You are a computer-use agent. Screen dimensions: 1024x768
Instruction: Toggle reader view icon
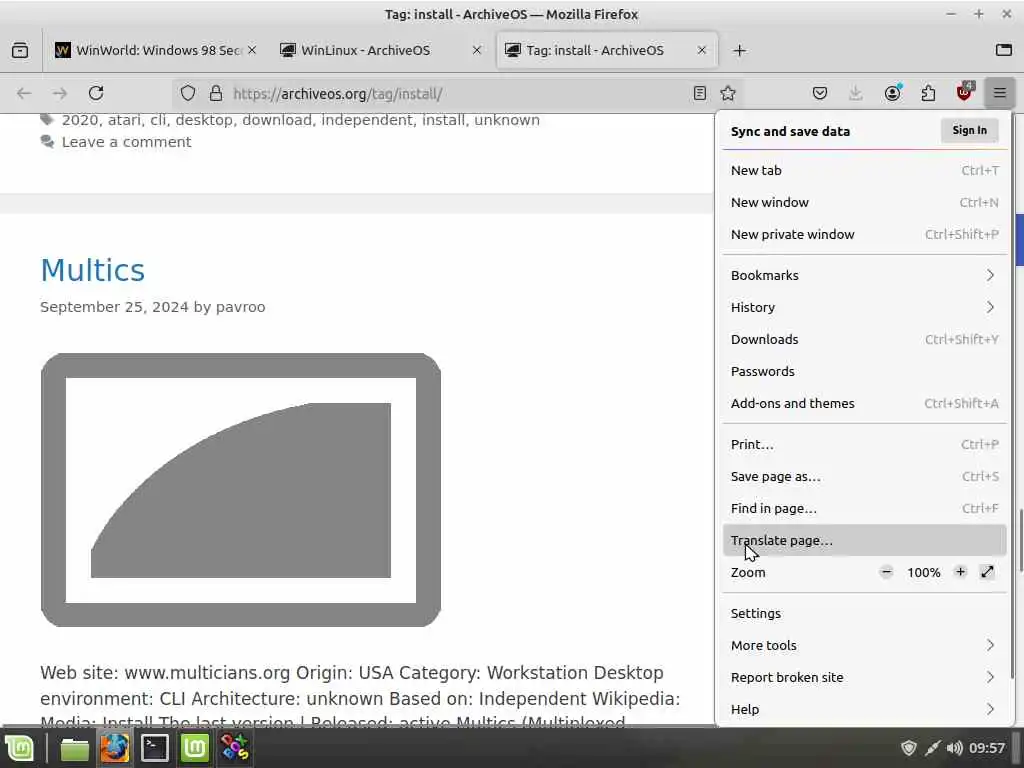699,93
